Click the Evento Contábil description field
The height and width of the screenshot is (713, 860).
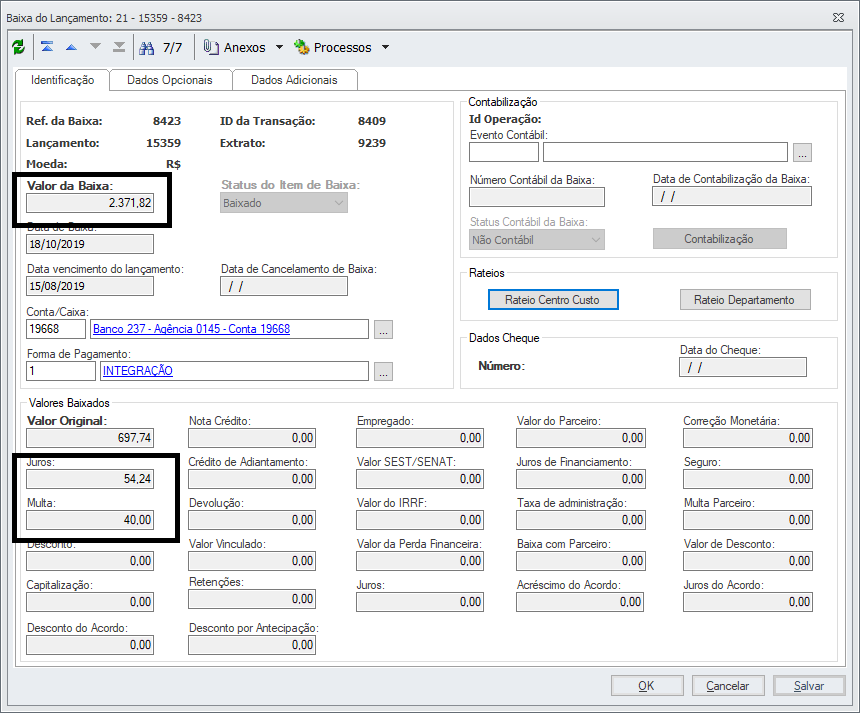[665, 152]
